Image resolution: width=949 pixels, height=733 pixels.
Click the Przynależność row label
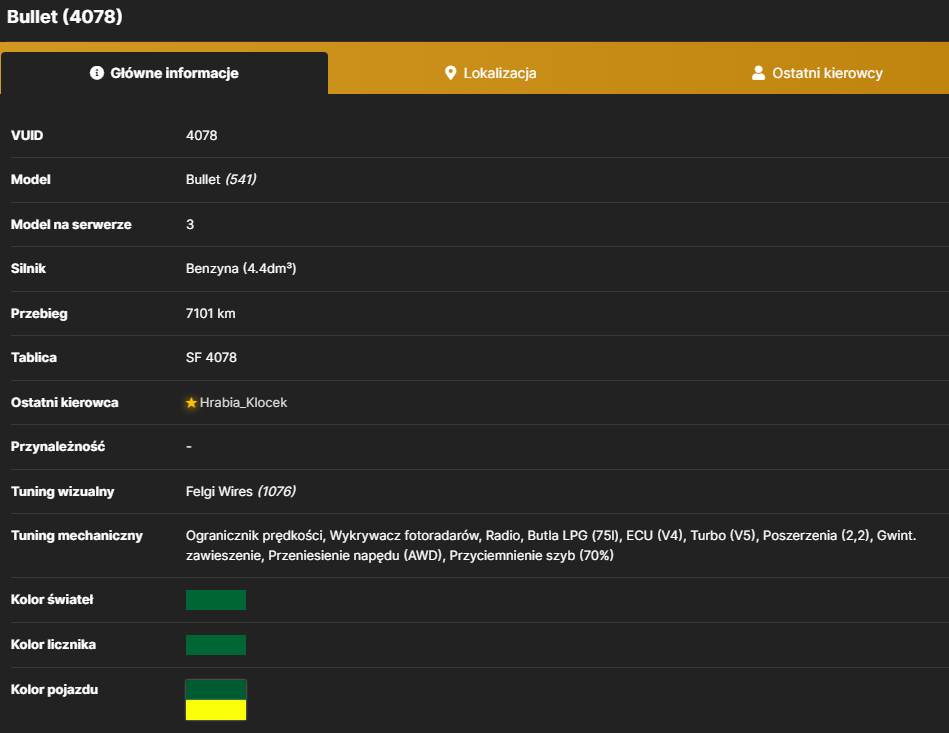click(x=58, y=447)
